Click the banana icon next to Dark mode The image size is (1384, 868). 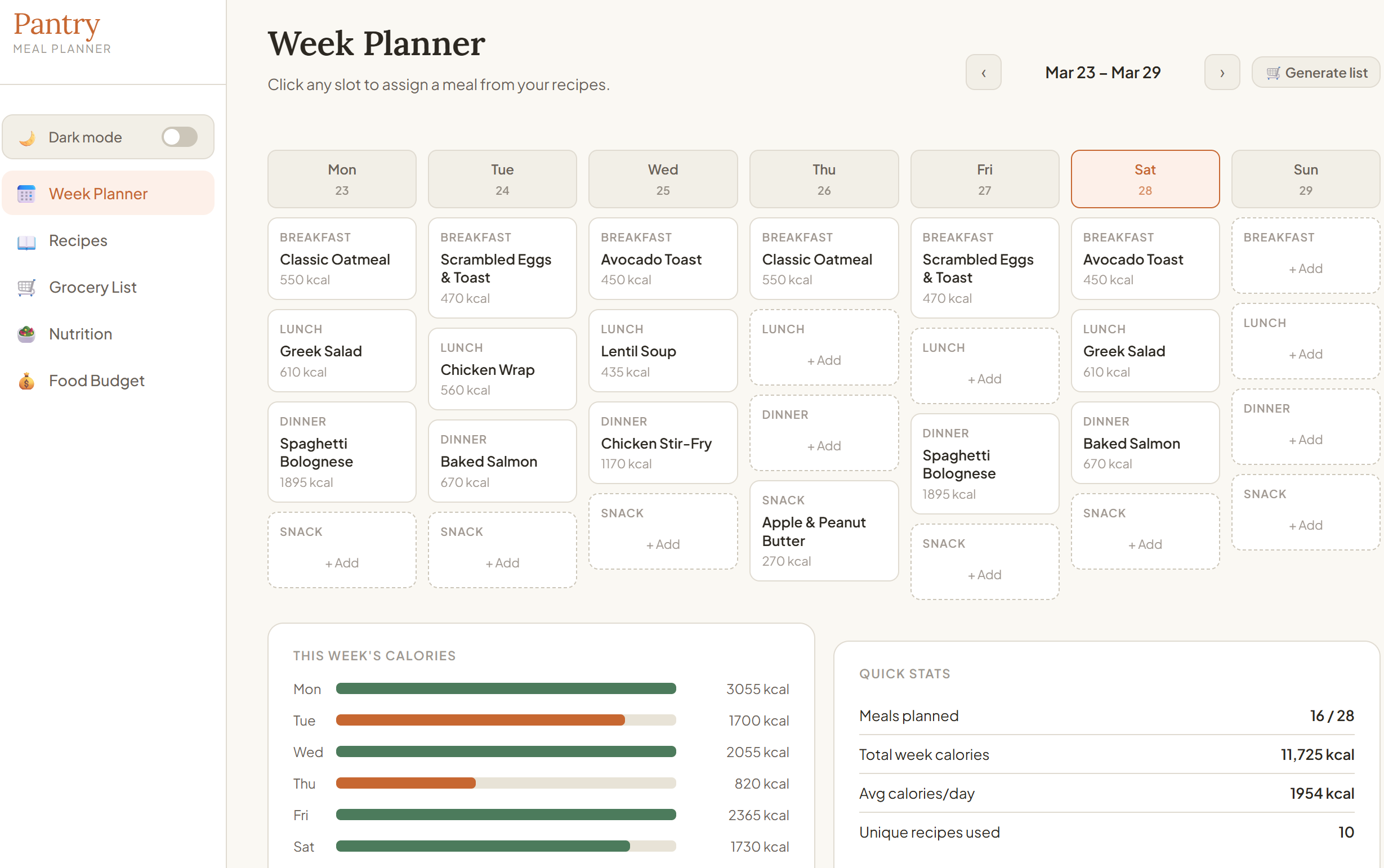[x=25, y=137]
